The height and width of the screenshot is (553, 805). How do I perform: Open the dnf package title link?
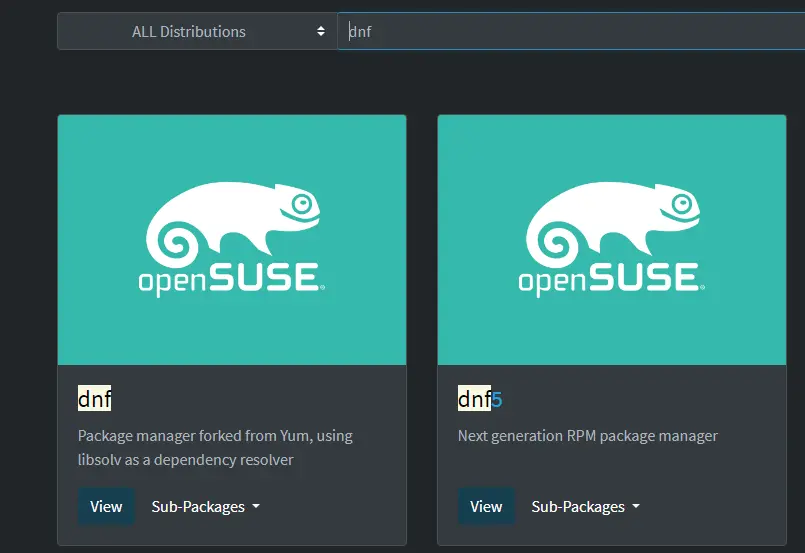coord(94,398)
